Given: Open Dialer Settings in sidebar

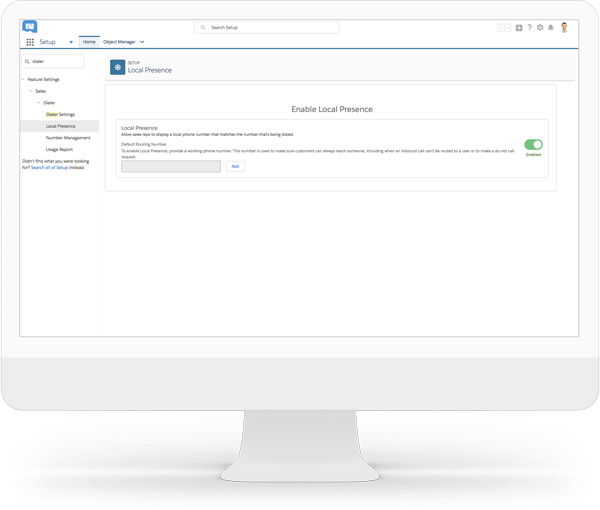Looking at the screenshot, I should [x=60, y=114].
